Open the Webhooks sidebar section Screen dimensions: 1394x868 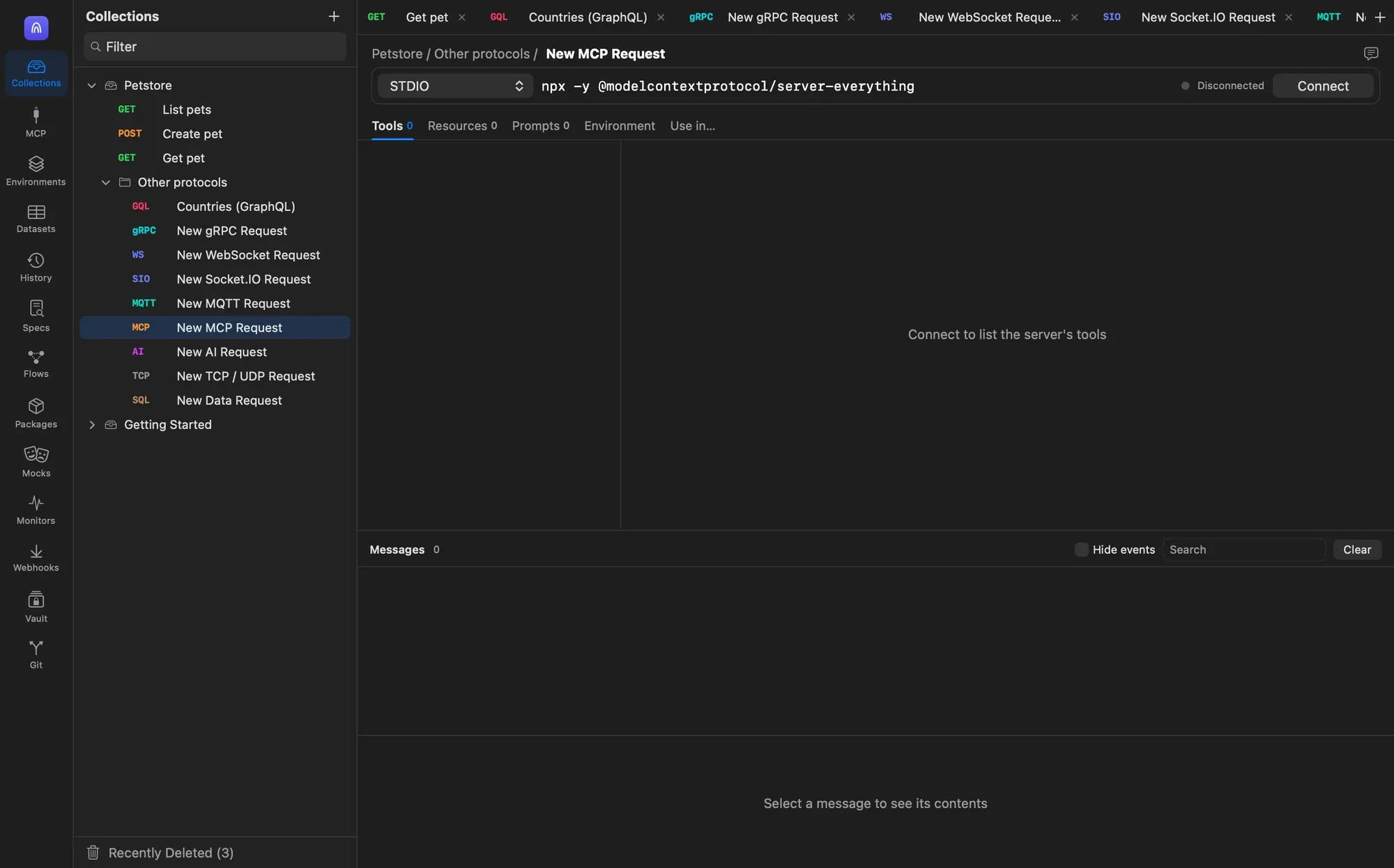click(x=36, y=558)
